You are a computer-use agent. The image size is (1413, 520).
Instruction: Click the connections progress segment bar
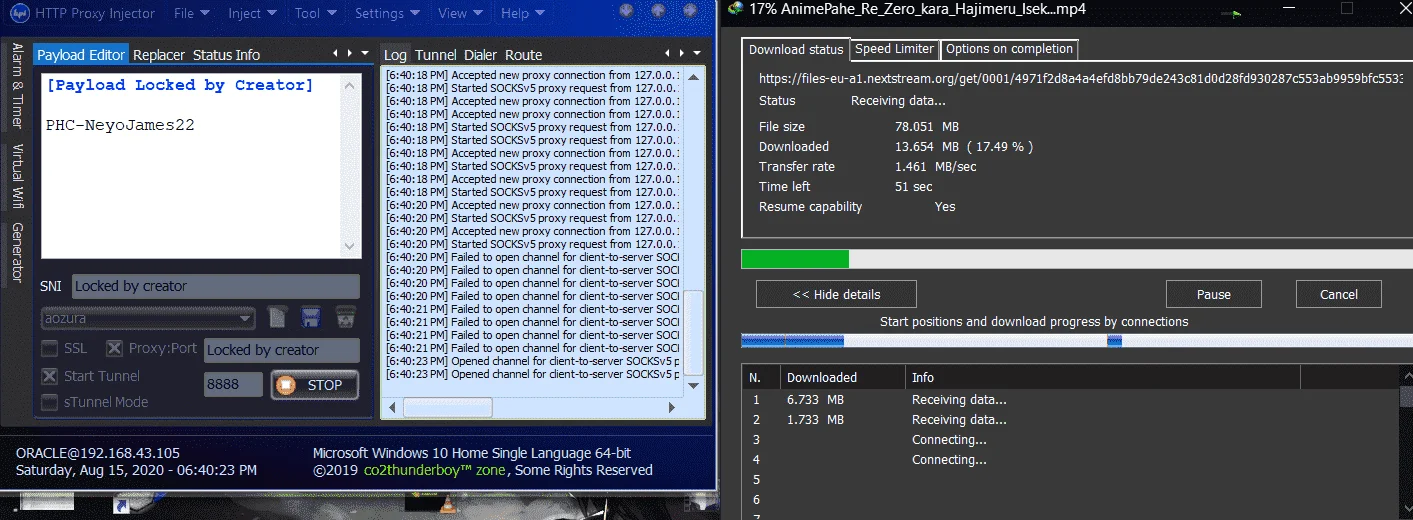(1077, 341)
